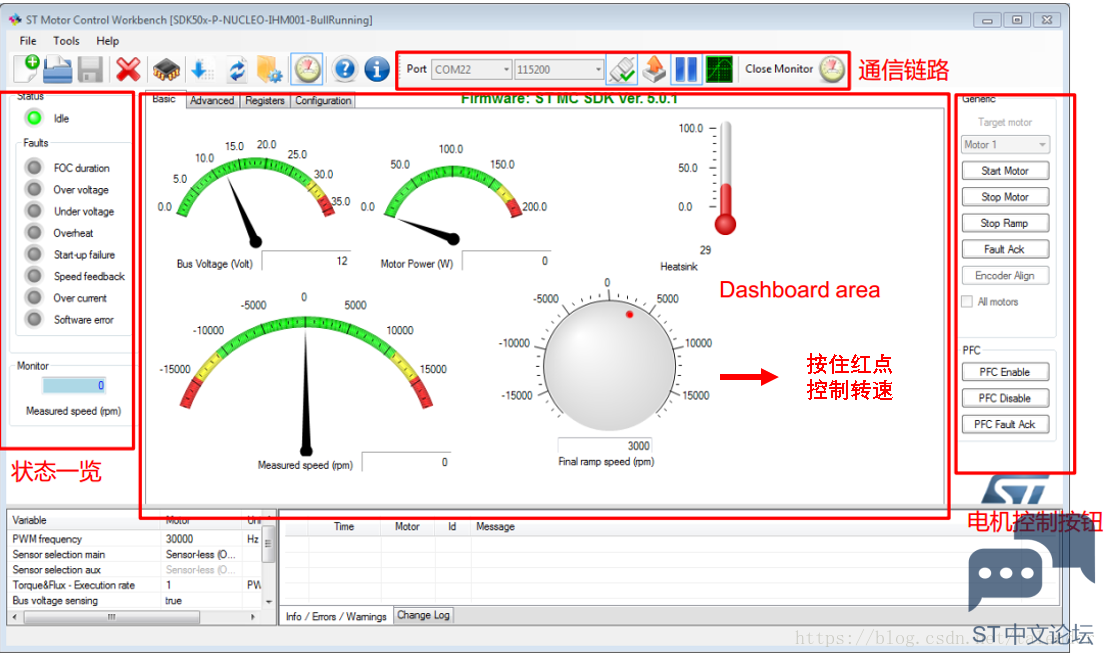Viewport: 1106px width, 658px height.
Task: Click the Speed feedback fault indicator
Action: [x=34, y=276]
